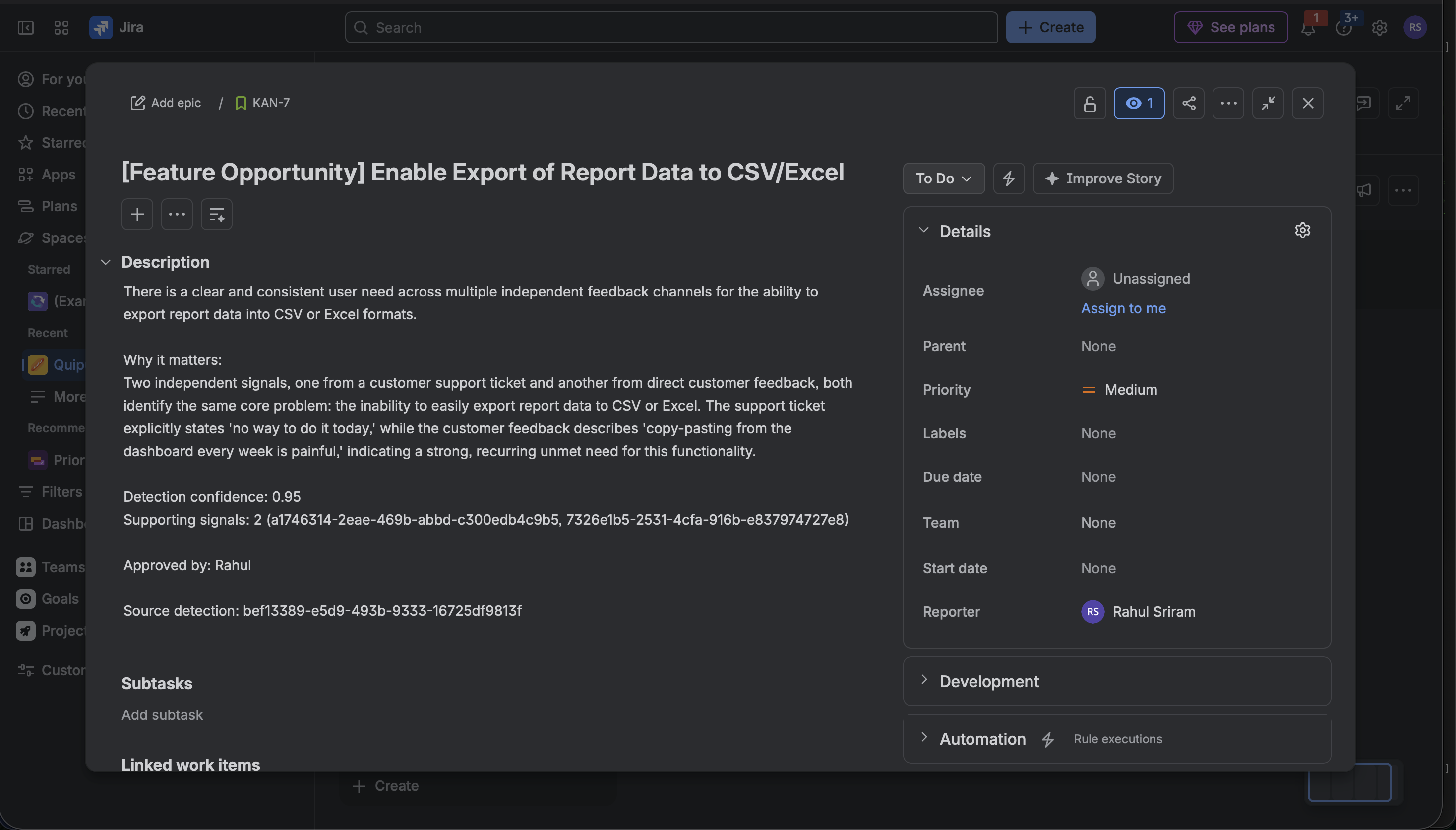
Task: Click the plus add content icon under title
Action: click(137, 214)
